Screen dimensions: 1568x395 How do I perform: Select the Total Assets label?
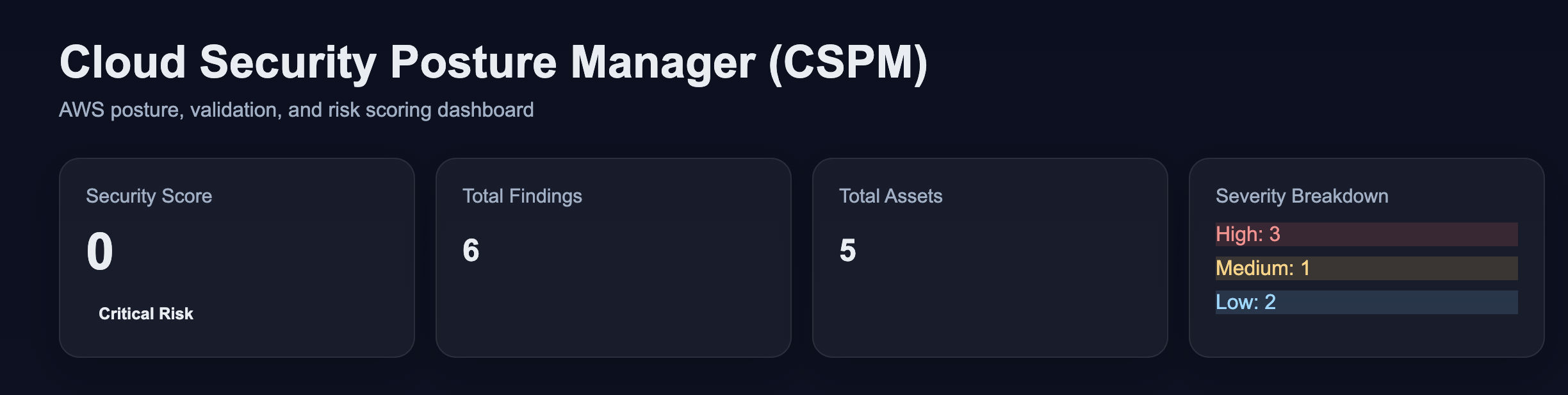890,196
